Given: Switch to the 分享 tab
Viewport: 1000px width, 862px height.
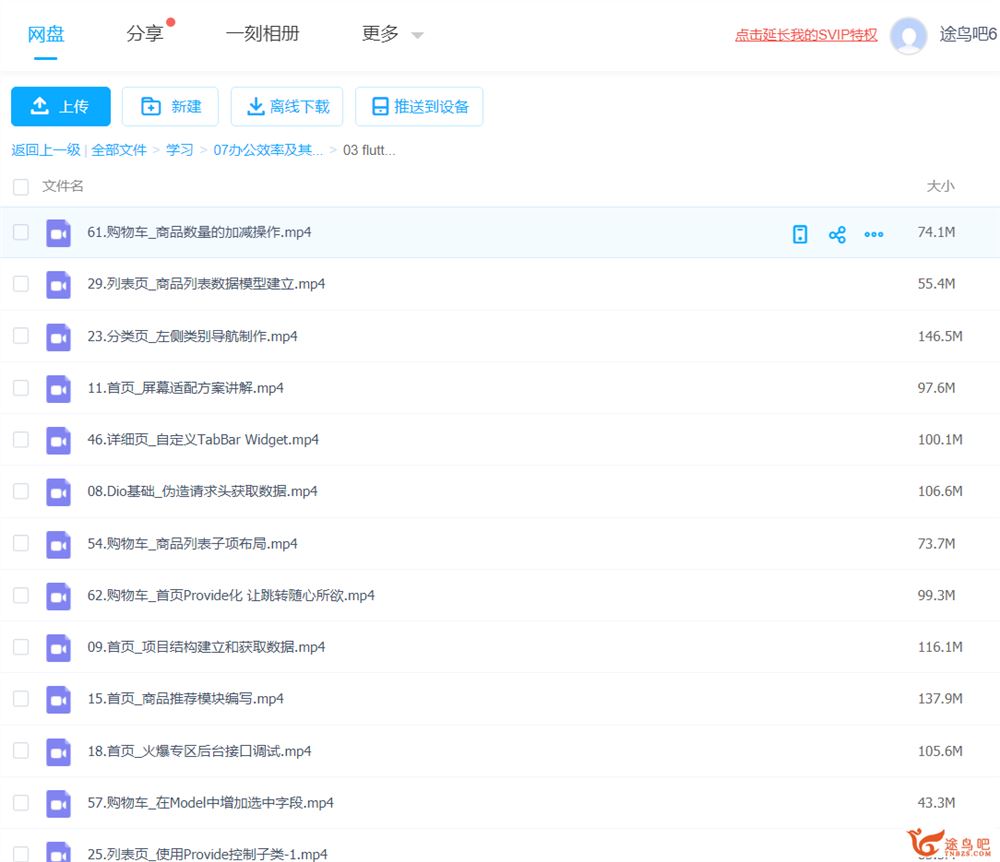Looking at the screenshot, I should [145, 34].
